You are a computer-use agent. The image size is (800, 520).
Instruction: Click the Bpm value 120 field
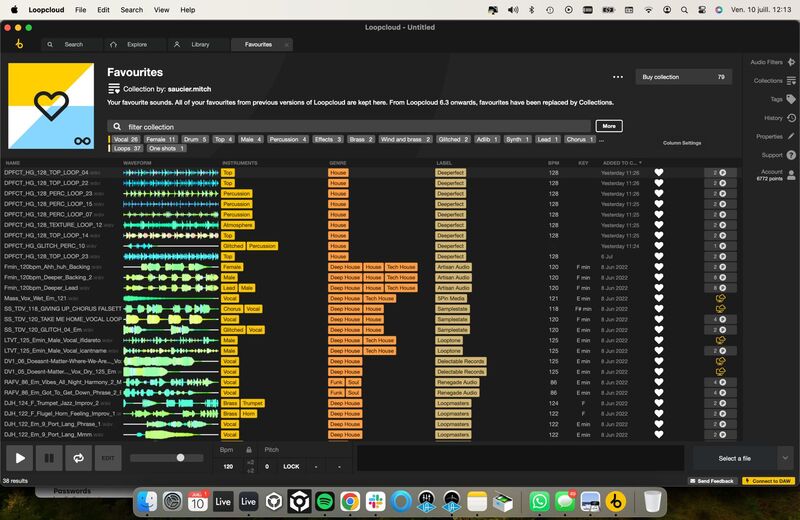[x=228, y=466]
